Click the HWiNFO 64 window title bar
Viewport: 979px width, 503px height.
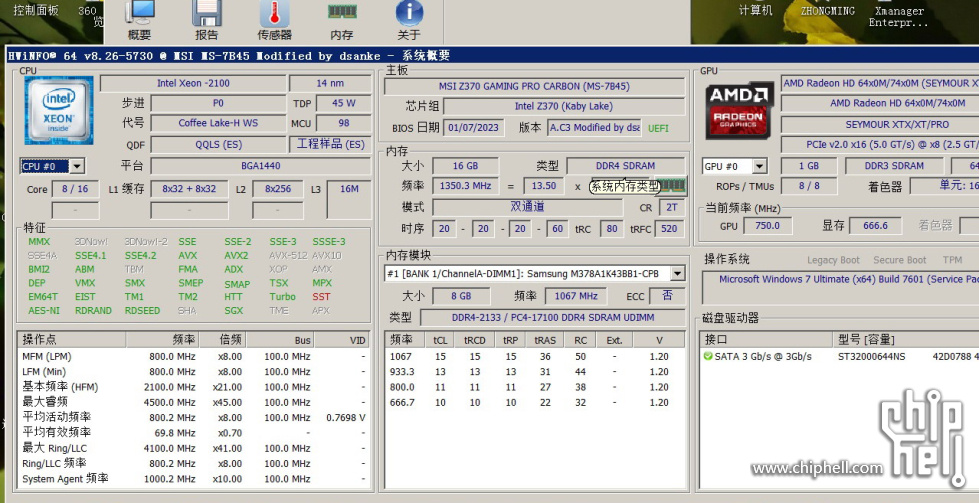[x=492, y=55]
